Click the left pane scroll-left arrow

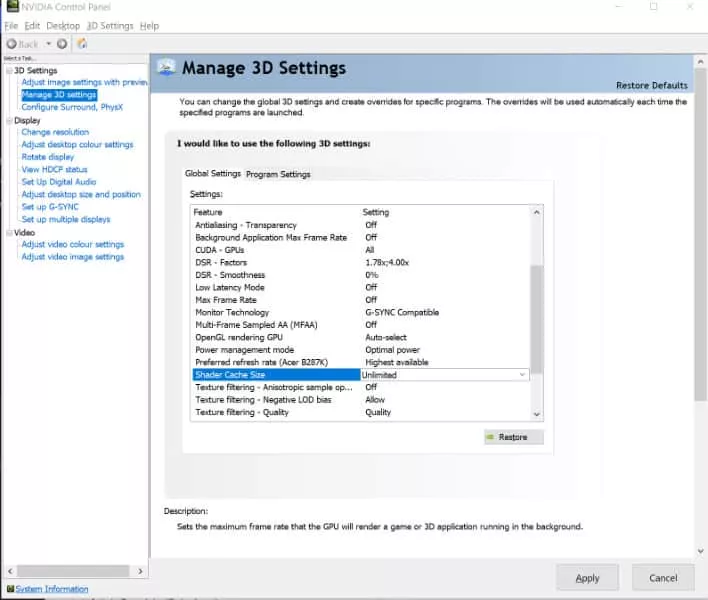pos(10,571)
